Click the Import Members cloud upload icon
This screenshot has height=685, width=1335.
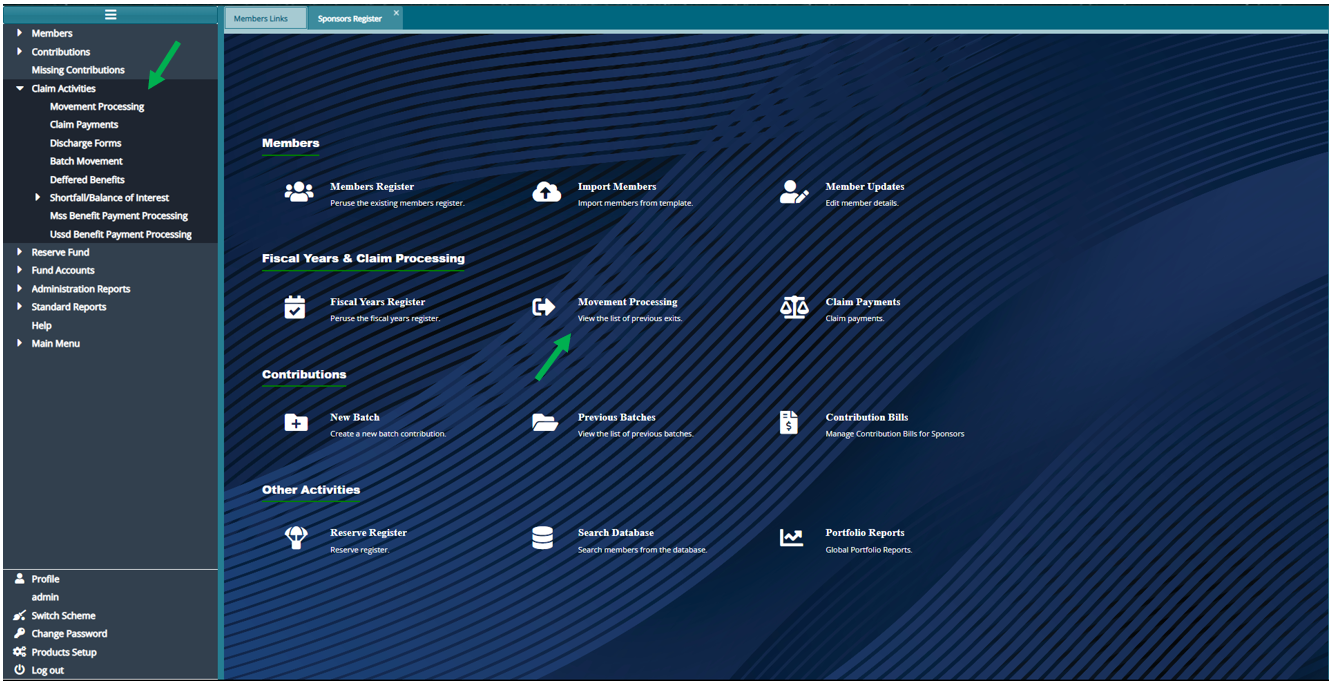pos(546,193)
